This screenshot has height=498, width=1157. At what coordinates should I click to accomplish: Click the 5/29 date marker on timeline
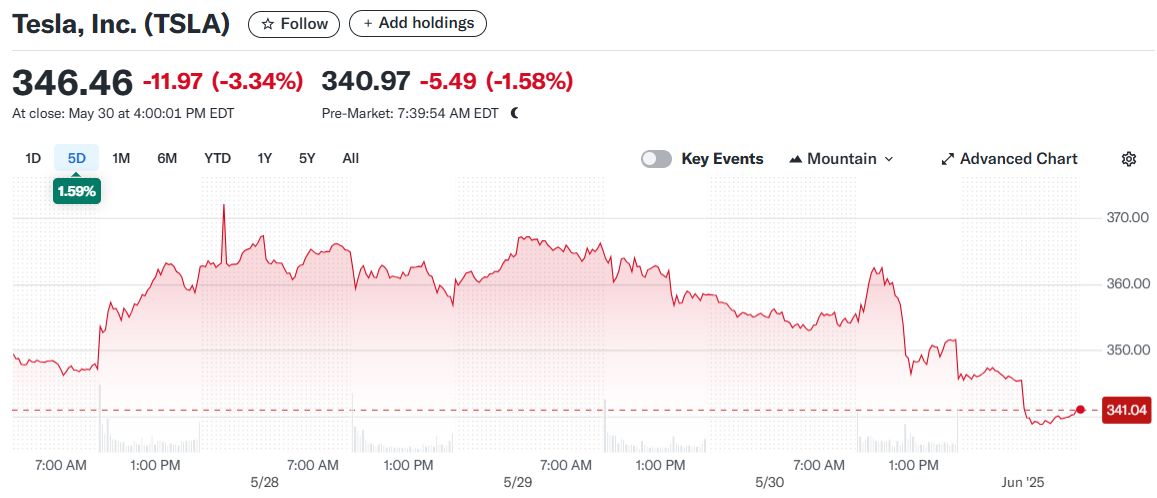point(517,483)
